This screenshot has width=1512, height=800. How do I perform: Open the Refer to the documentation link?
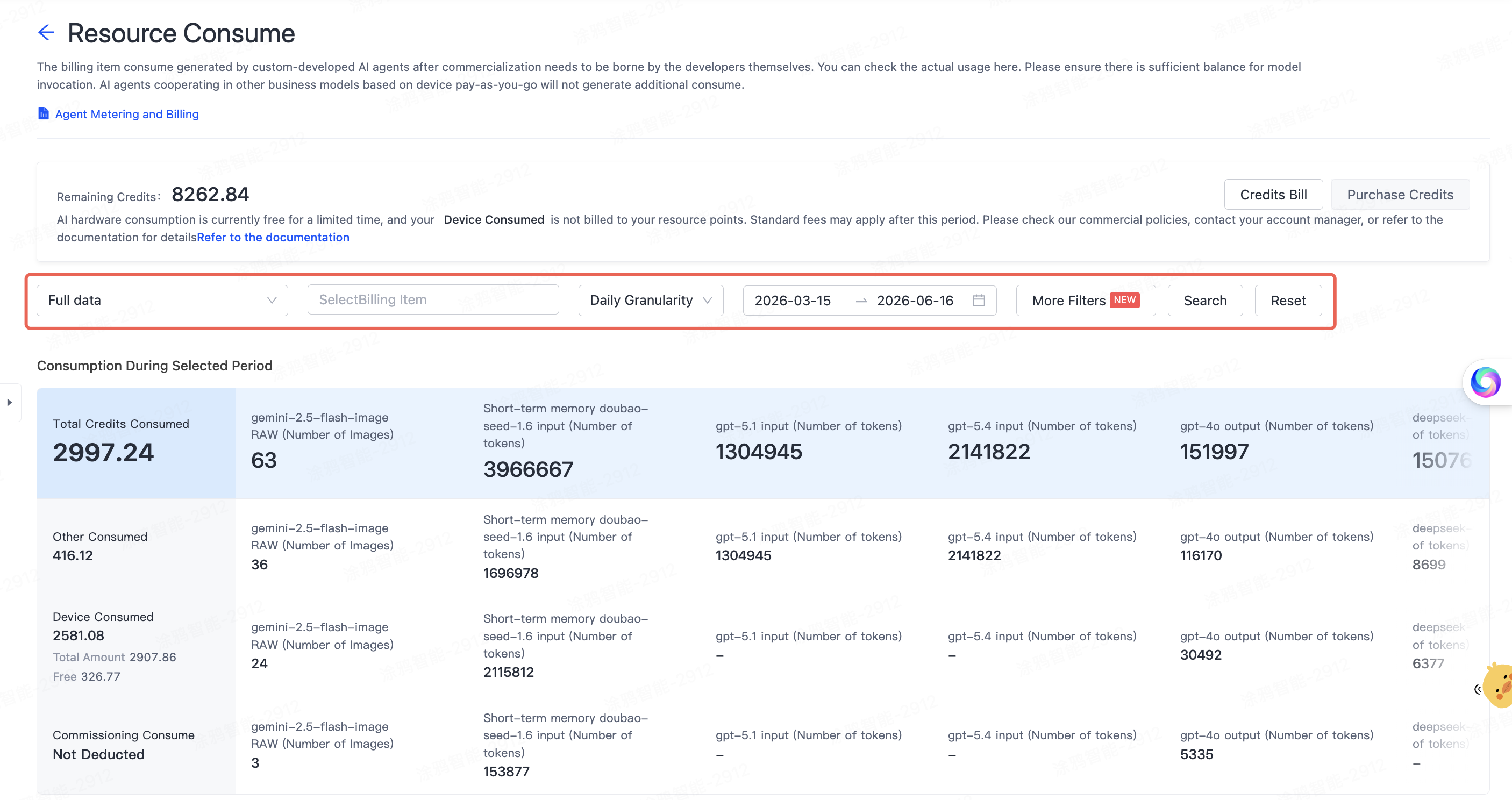pyautogui.click(x=273, y=237)
